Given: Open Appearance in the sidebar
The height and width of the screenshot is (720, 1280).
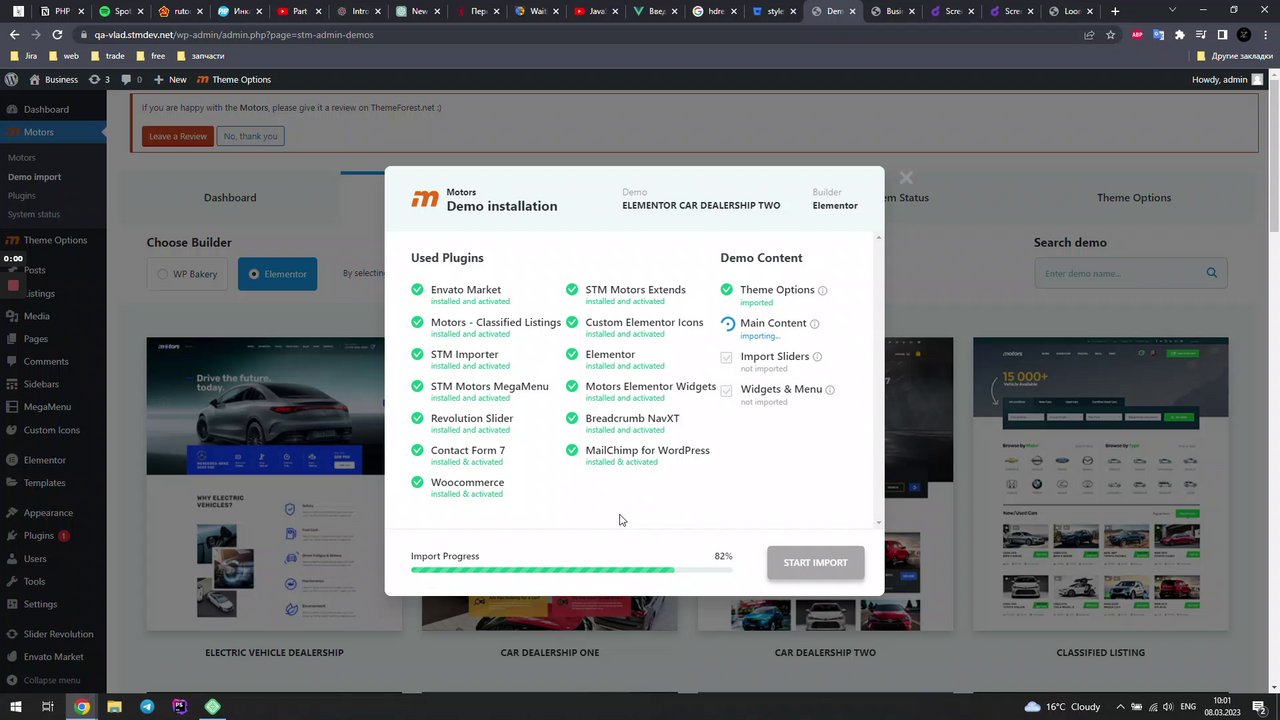Looking at the screenshot, I should coord(48,512).
